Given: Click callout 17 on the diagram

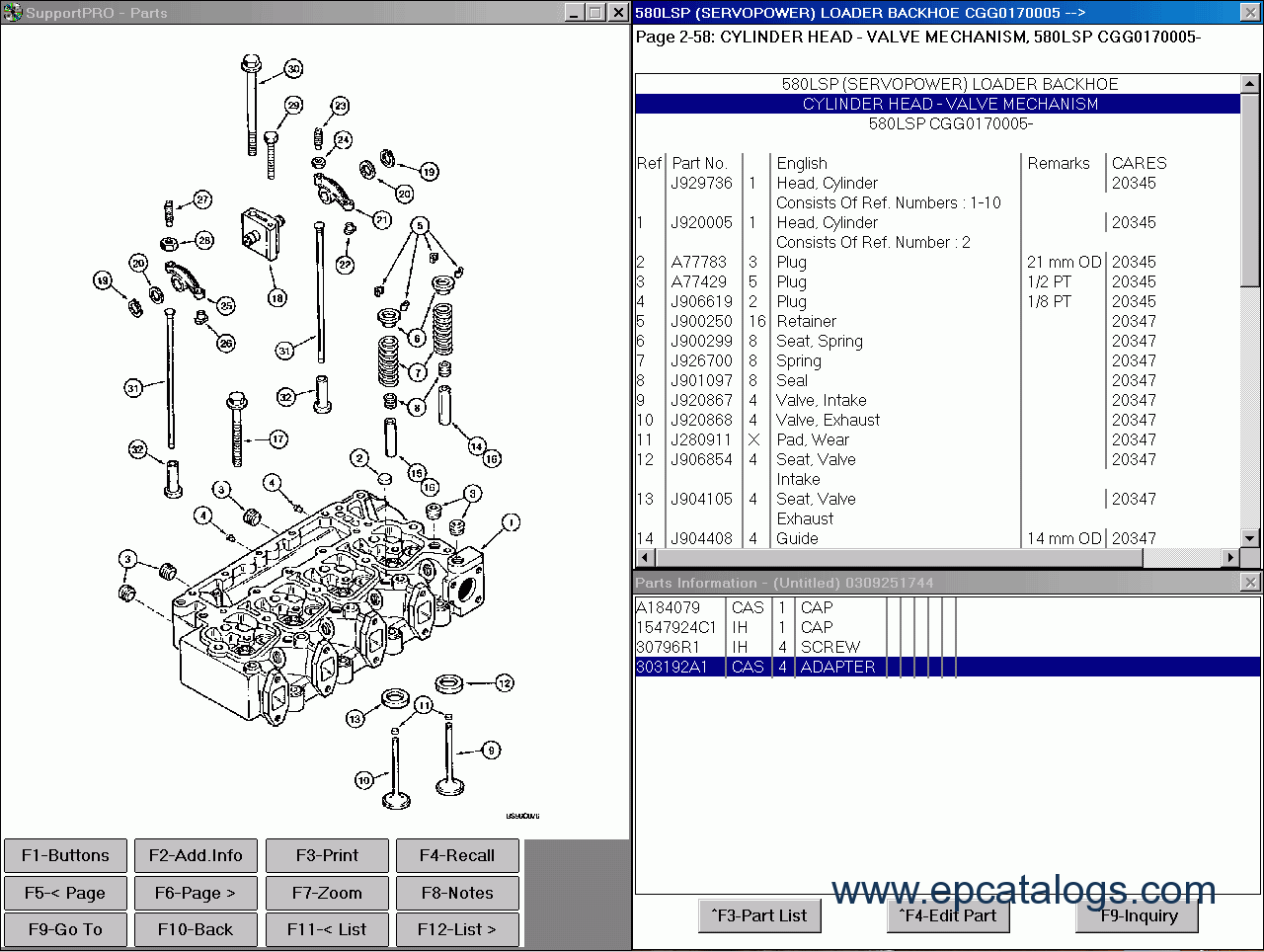Looking at the screenshot, I should [278, 439].
